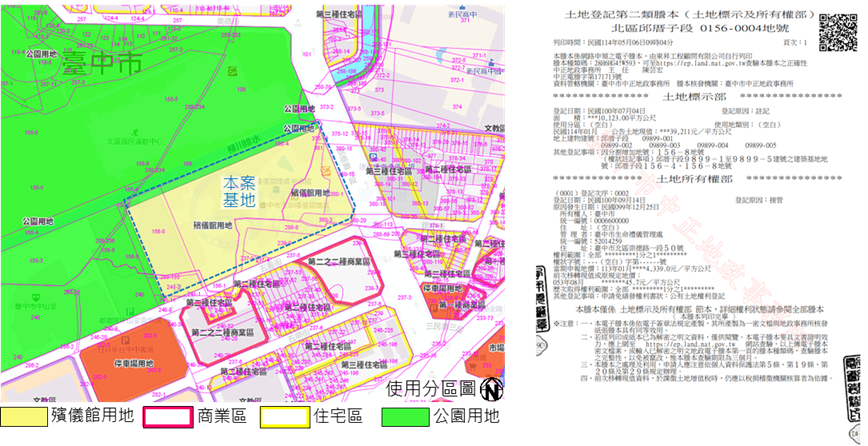Click the QR code on the transcript
This screenshot has height=446, width=868.
coord(838,33)
